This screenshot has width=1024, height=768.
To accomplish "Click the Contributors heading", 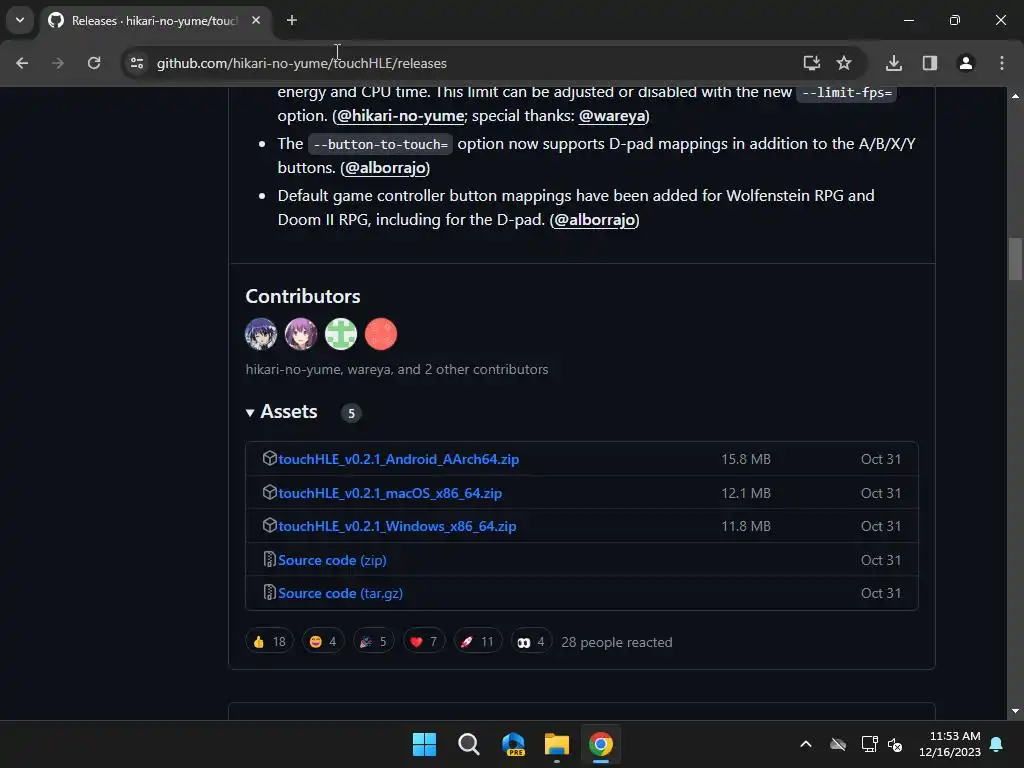I will tap(303, 296).
